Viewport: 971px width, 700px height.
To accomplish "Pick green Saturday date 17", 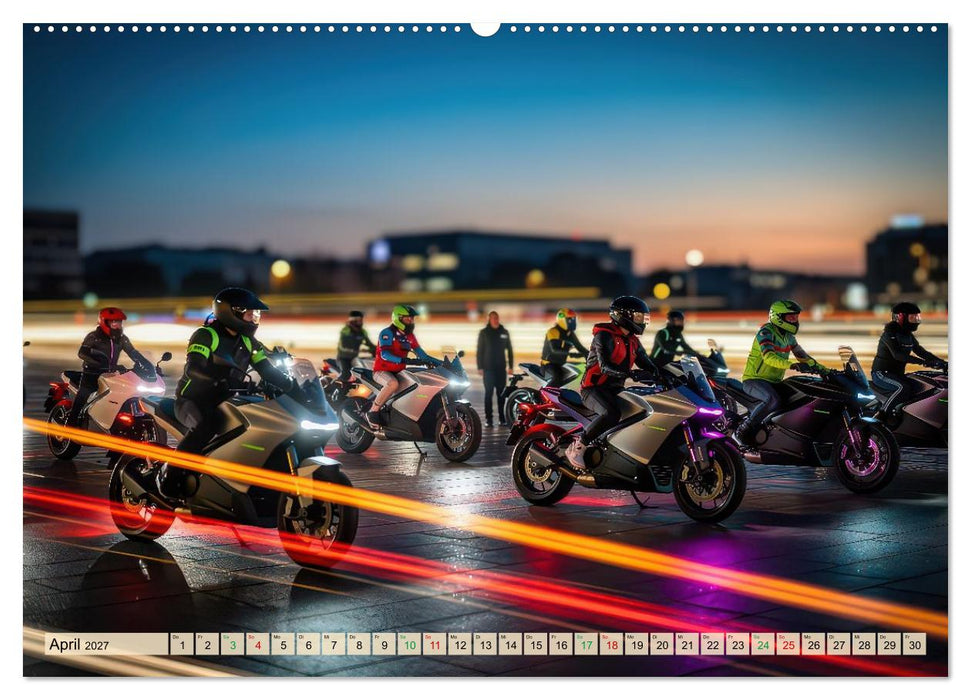I will [x=586, y=644].
